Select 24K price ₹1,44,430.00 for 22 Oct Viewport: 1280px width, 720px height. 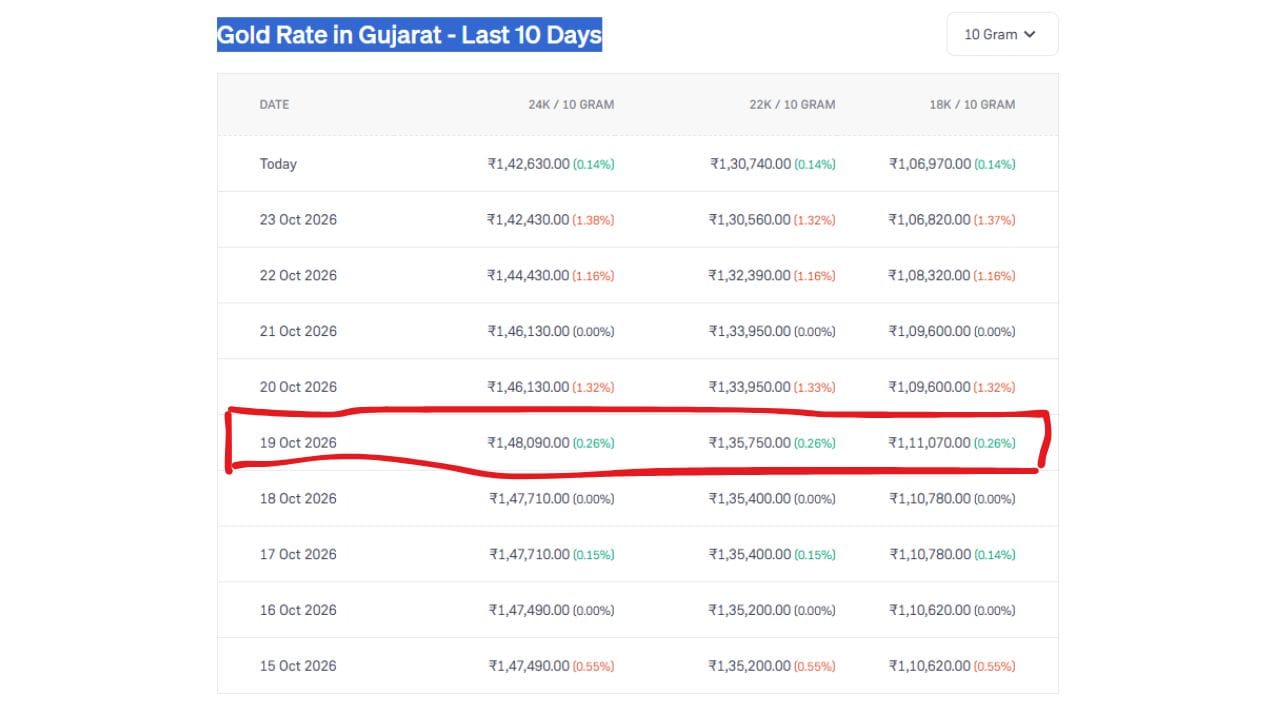[528, 276]
